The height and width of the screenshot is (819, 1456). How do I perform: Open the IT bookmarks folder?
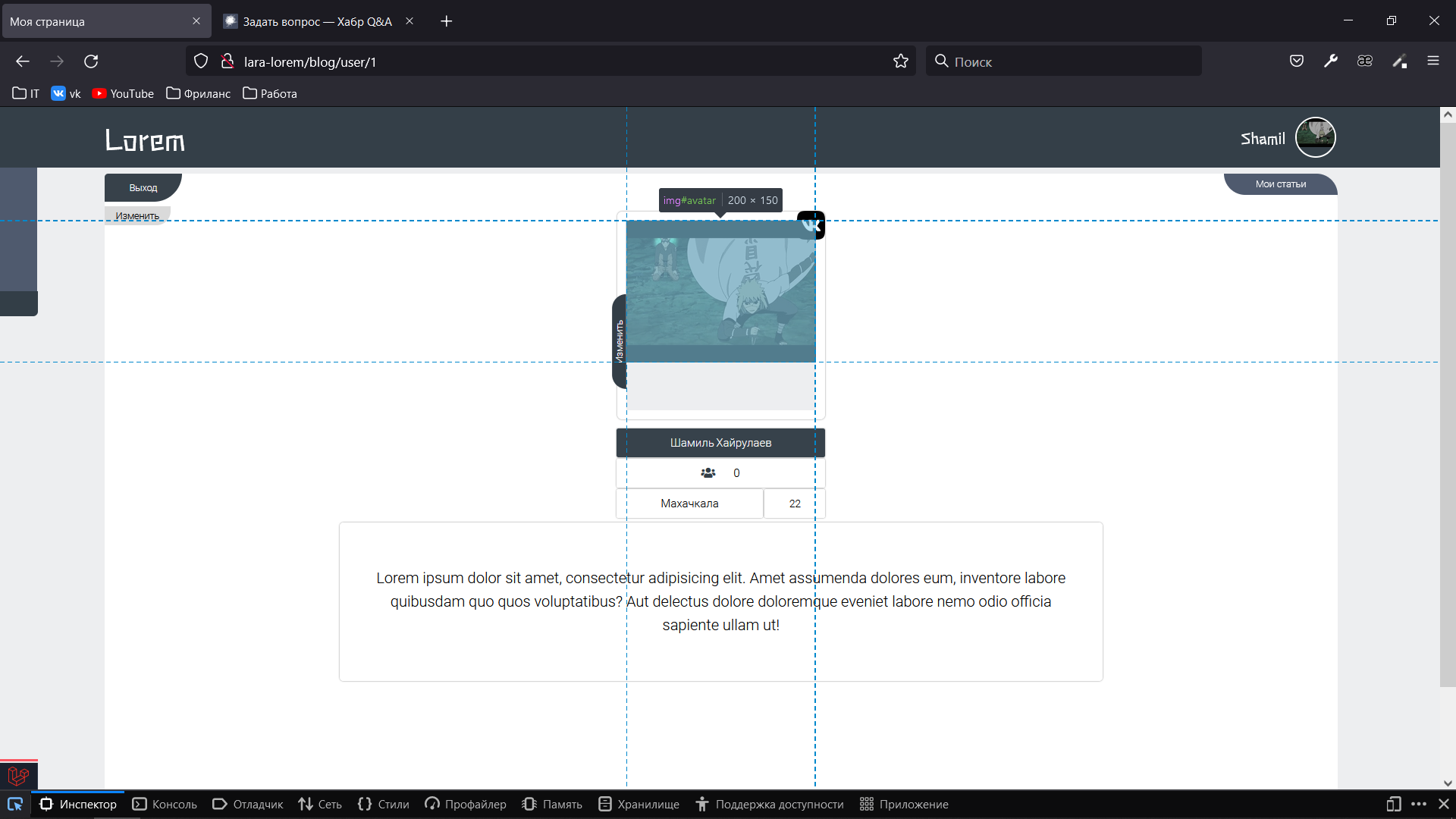click(x=26, y=93)
